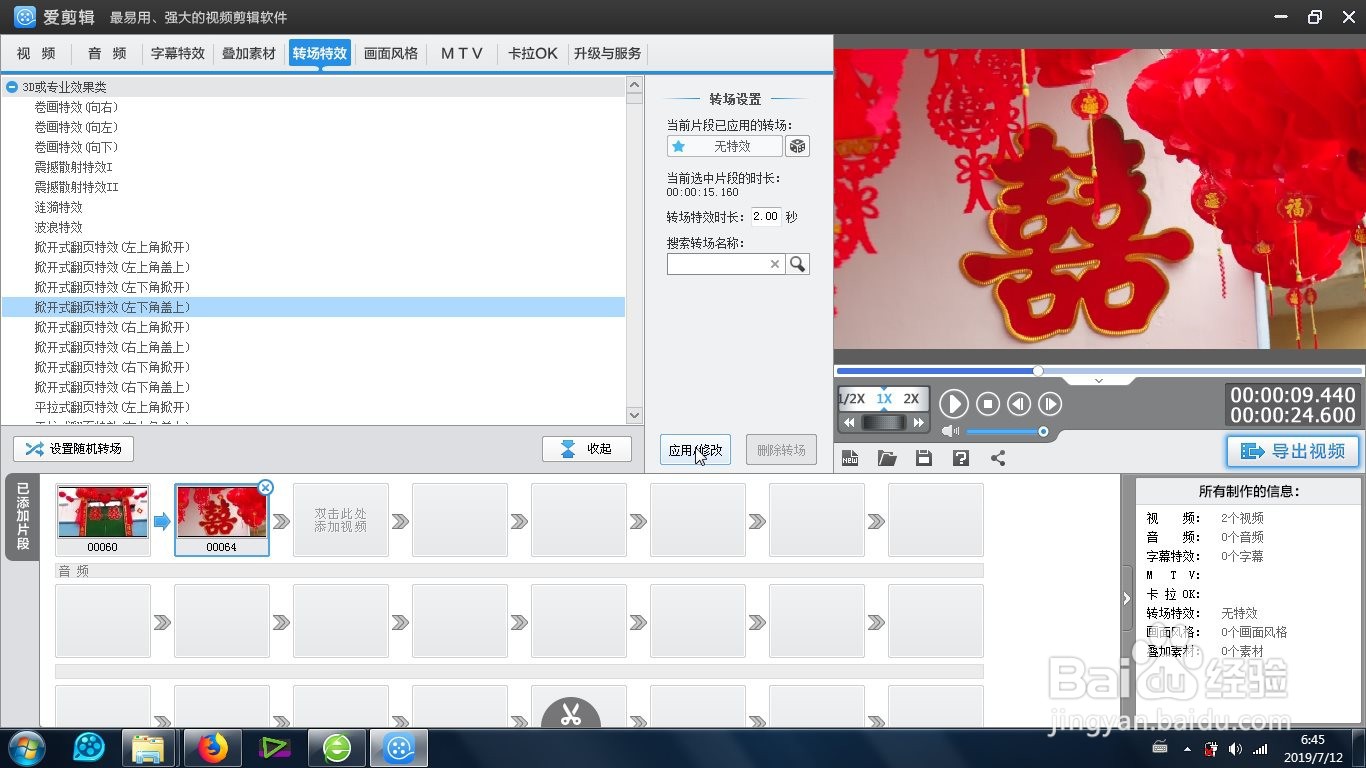Click the 收起 button

point(587,449)
